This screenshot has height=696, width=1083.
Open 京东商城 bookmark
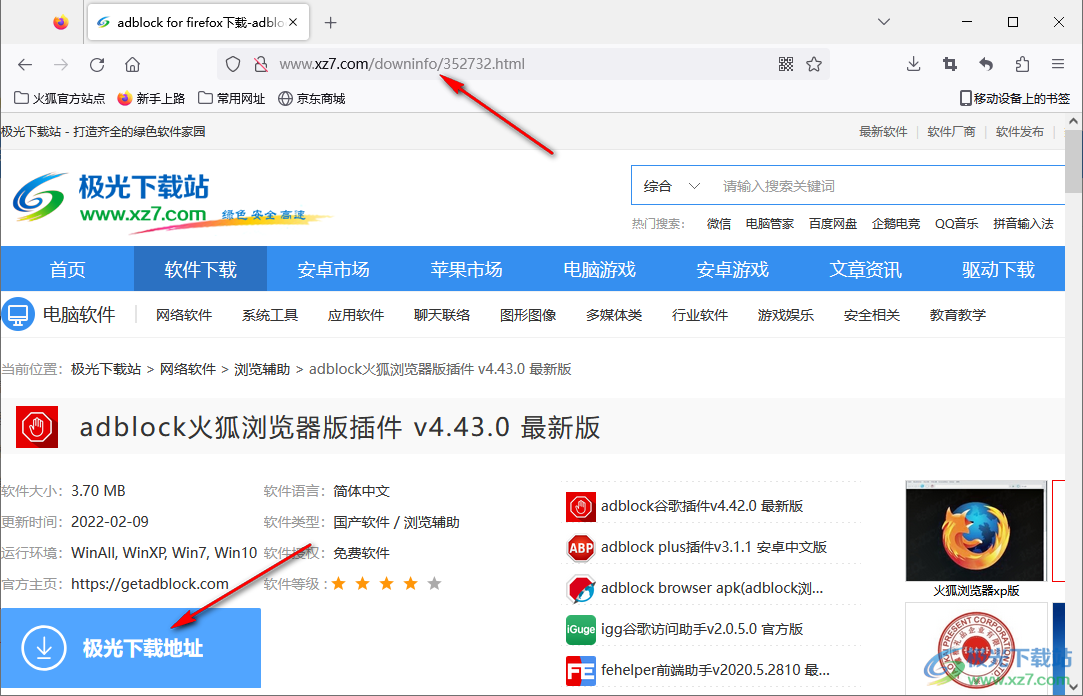tap(312, 99)
